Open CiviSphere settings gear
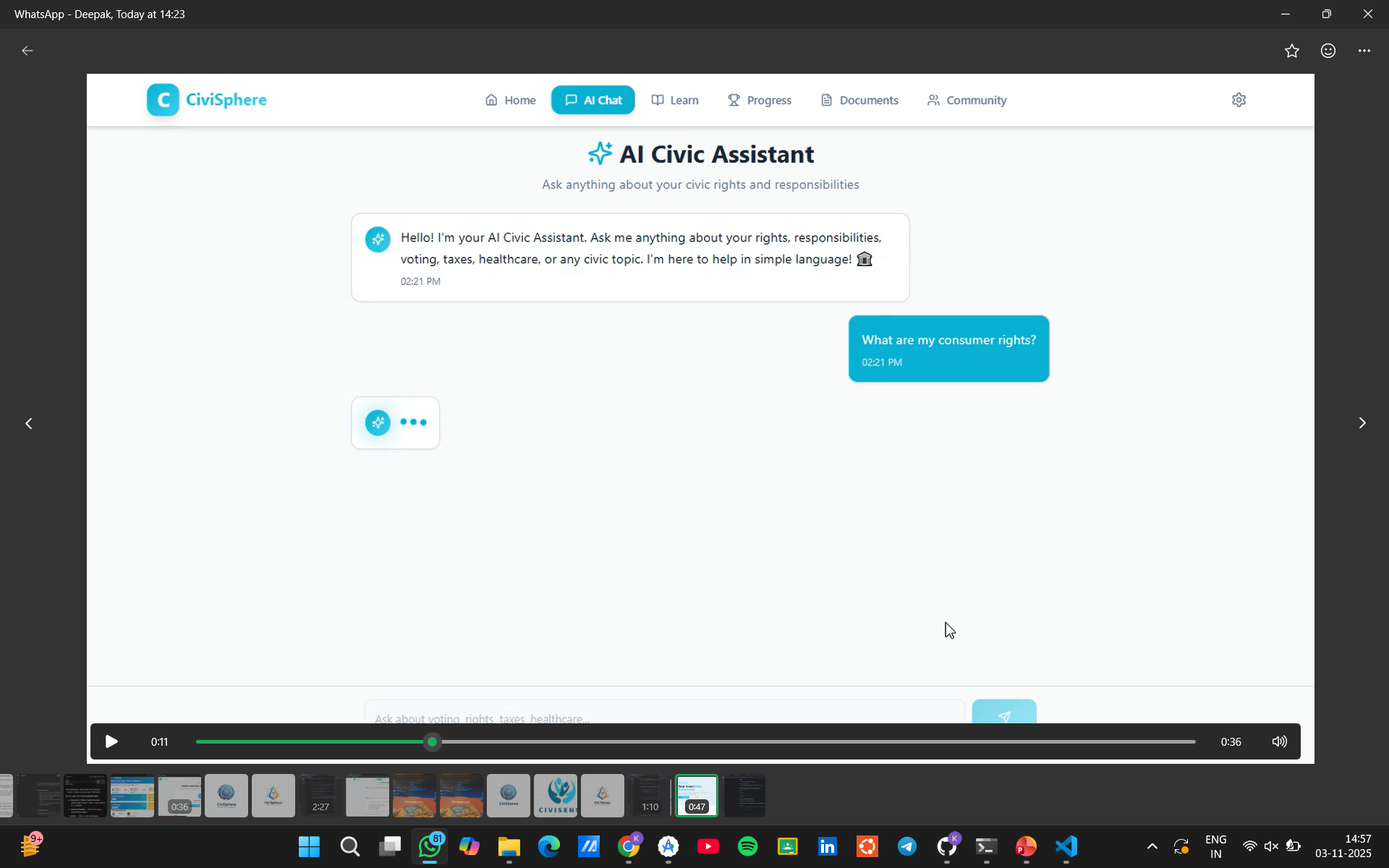This screenshot has height=868, width=1389. point(1239,100)
